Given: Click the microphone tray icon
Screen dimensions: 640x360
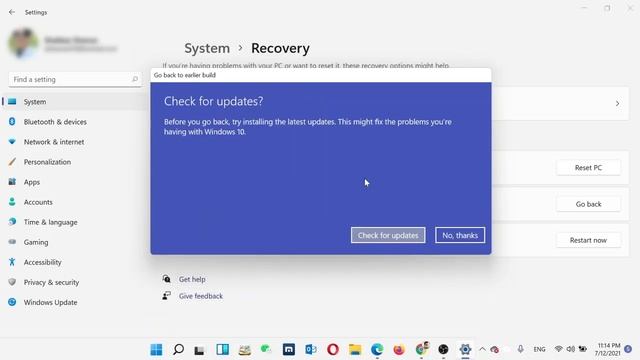Looking at the screenshot, I should point(520,349).
